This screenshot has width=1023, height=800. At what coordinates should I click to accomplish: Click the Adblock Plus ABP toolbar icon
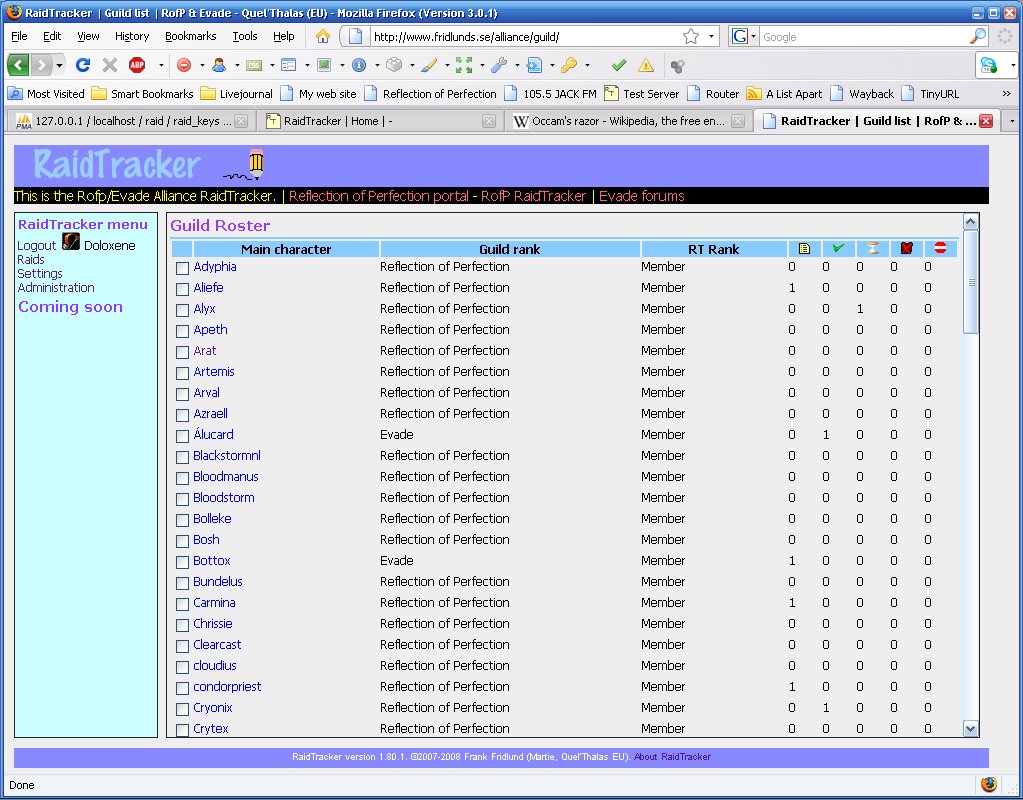pos(137,65)
